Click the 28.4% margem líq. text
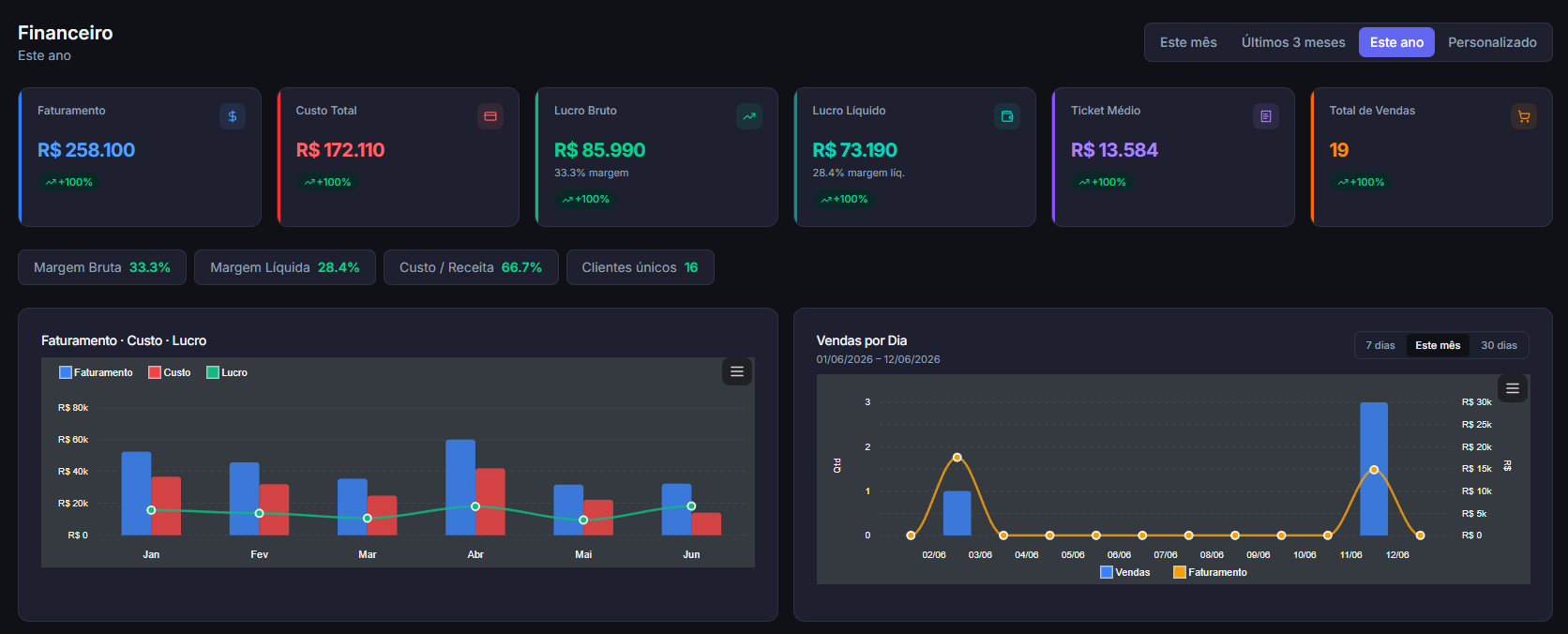 pyautogui.click(x=859, y=173)
